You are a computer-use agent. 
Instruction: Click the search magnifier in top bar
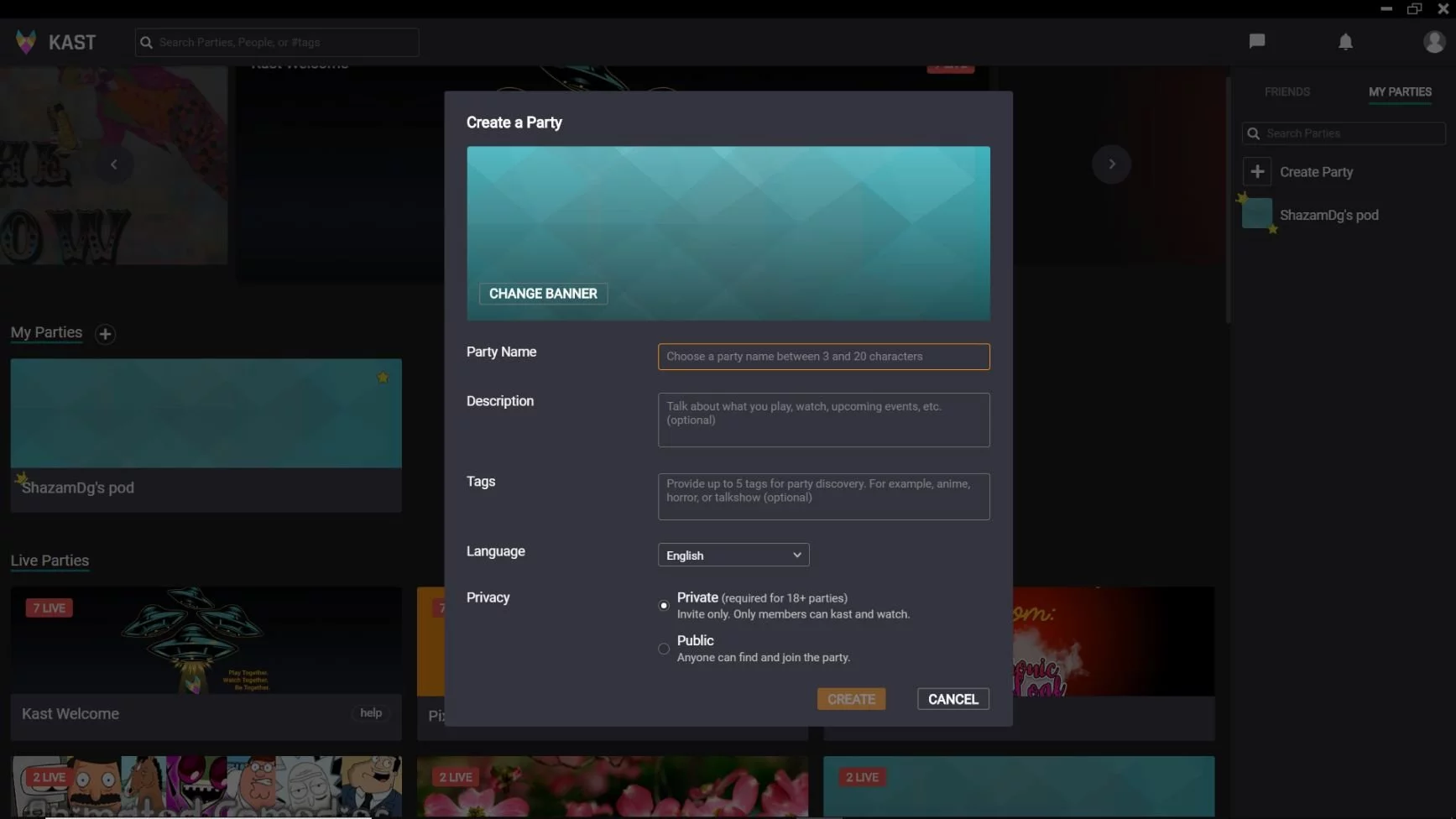(x=146, y=42)
